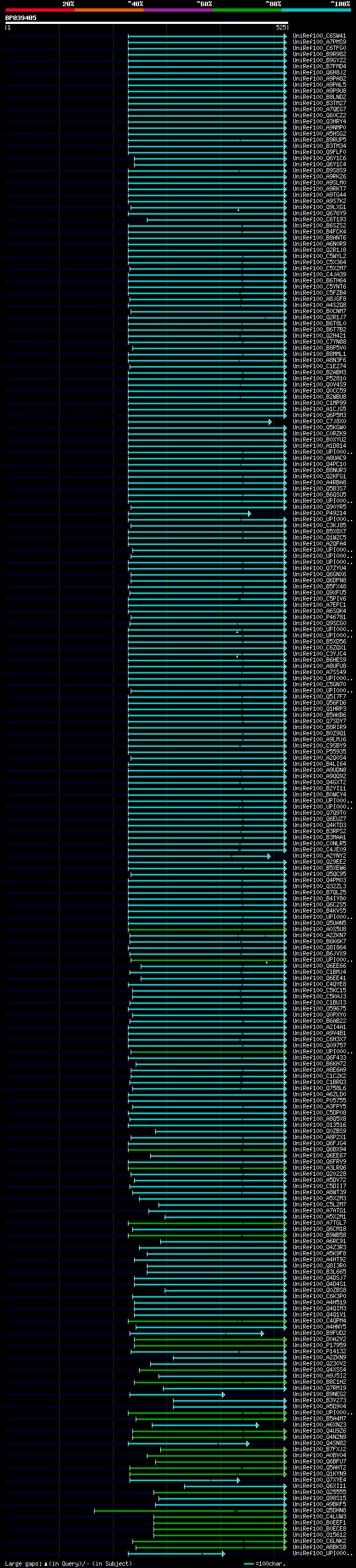Select the BP039405 query label

pyautogui.click(x=21, y=18)
